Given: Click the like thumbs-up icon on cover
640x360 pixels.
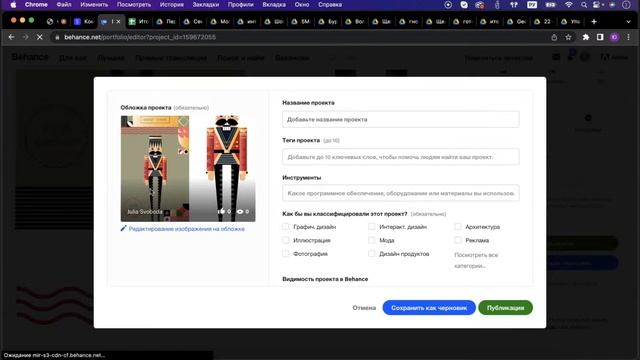Looking at the screenshot, I should coord(221,211).
